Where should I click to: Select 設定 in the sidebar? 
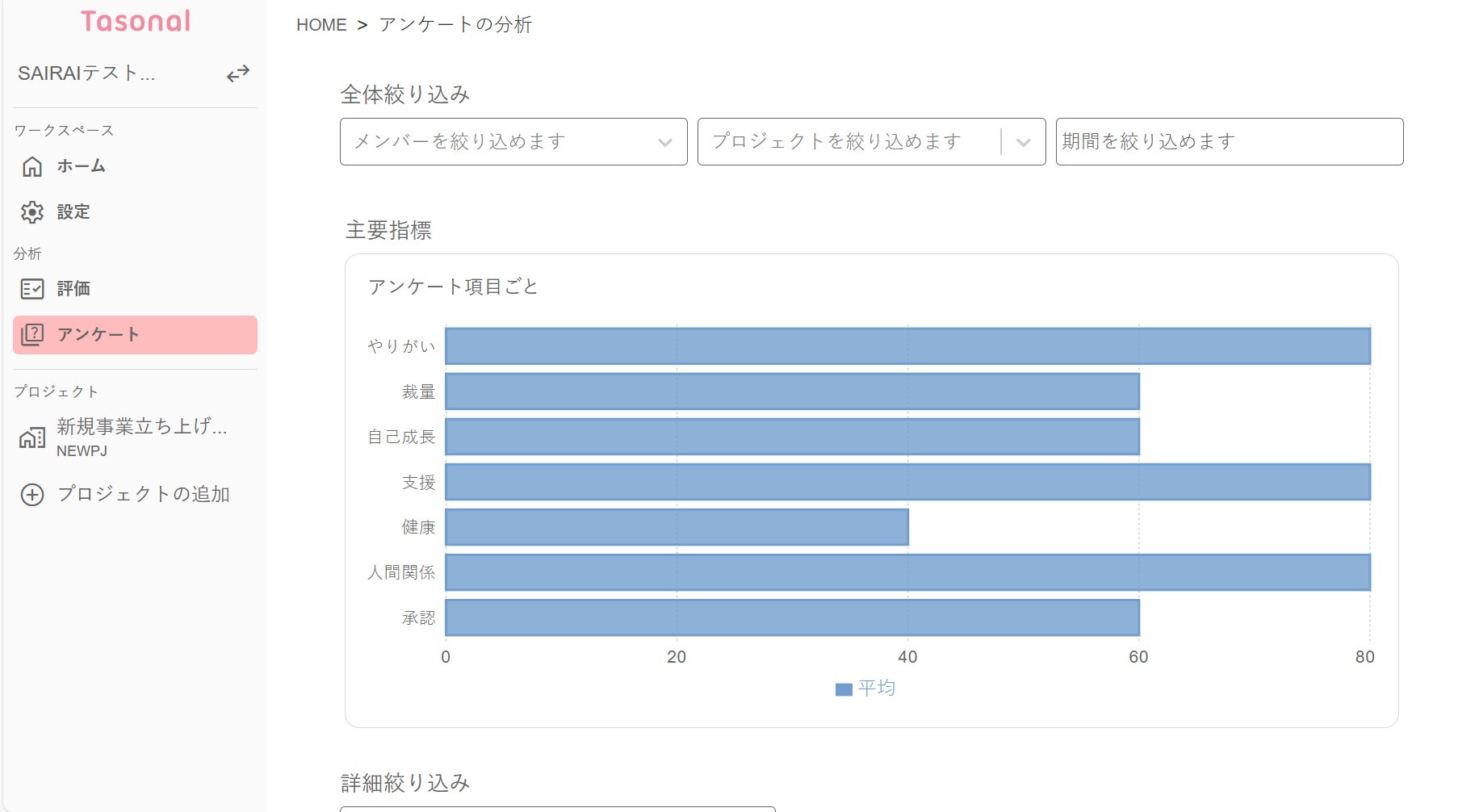click(x=73, y=212)
